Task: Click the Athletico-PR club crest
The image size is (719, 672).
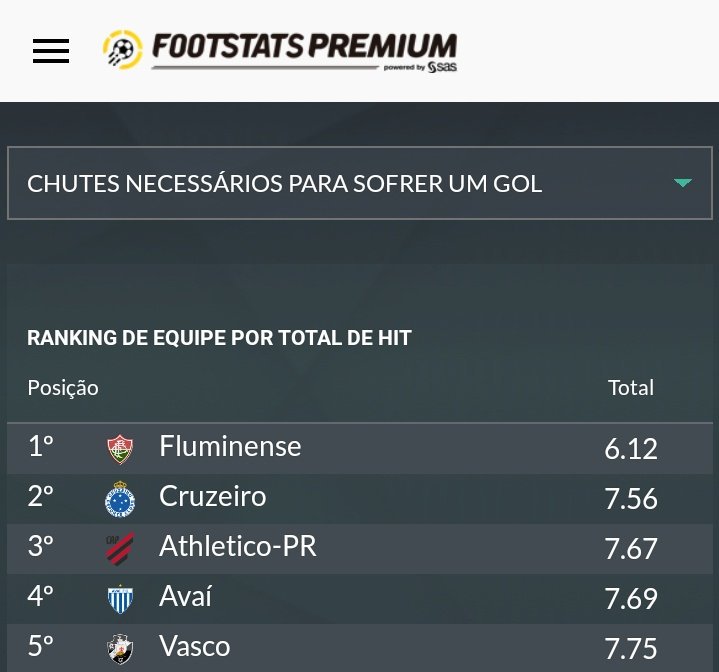Action: pyautogui.click(x=120, y=549)
